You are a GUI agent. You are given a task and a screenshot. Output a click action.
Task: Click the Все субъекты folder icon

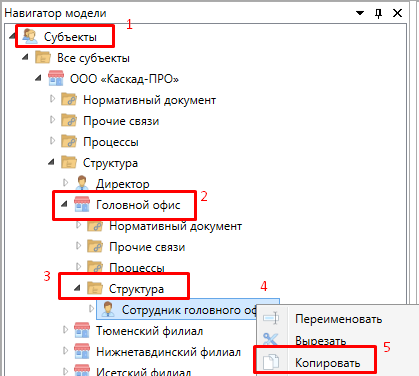pos(43,57)
